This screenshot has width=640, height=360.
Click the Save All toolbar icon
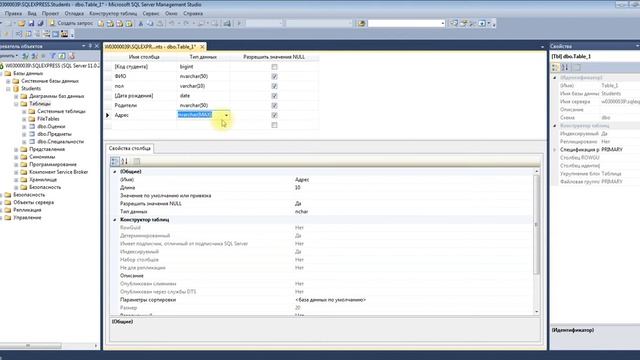tap(40, 23)
